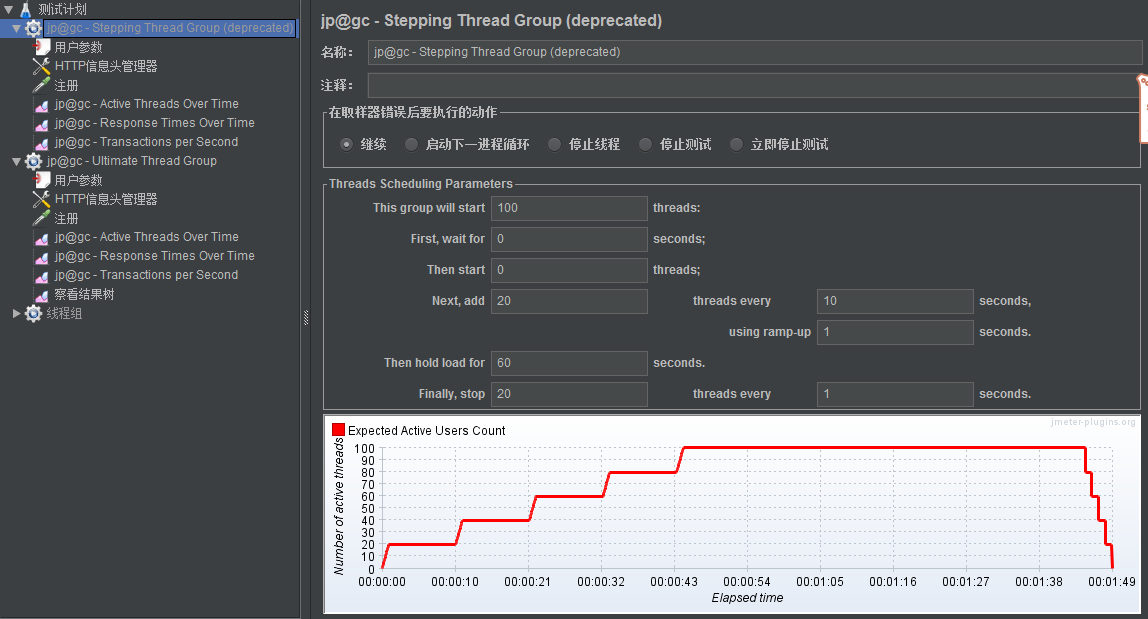Click the Ultimate Thread Group gear icon

click(33, 161)
